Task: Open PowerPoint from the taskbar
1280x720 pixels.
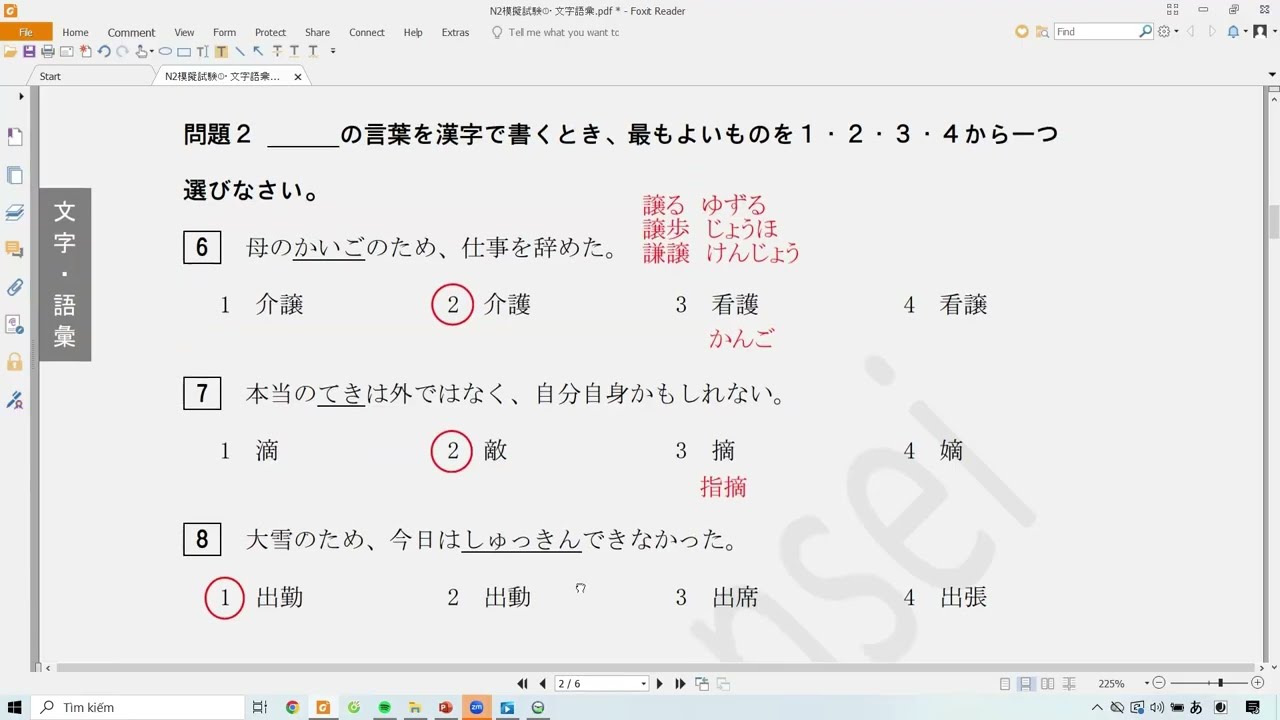Action: 446,707
